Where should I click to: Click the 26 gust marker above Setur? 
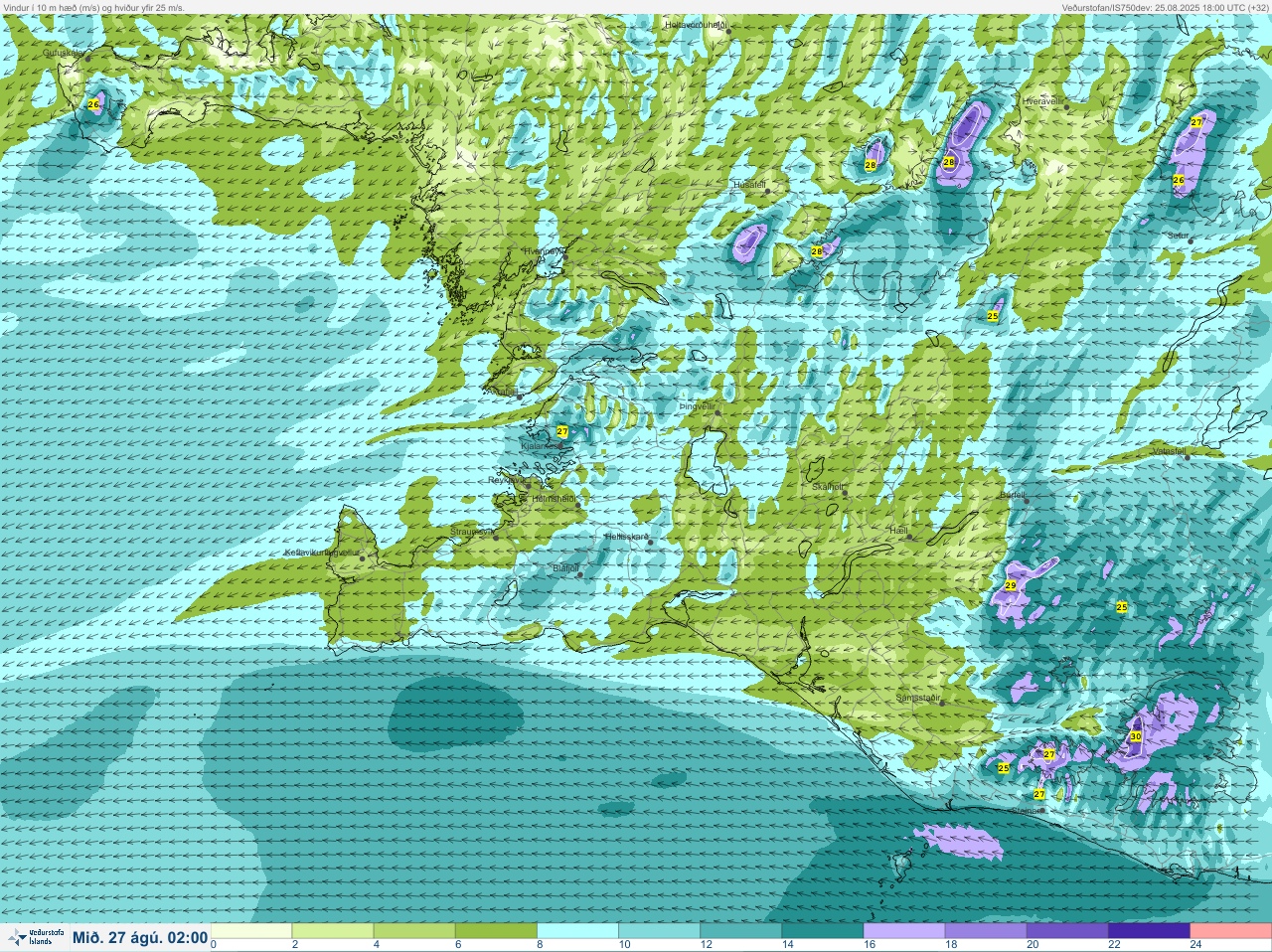click(1179, 180)
